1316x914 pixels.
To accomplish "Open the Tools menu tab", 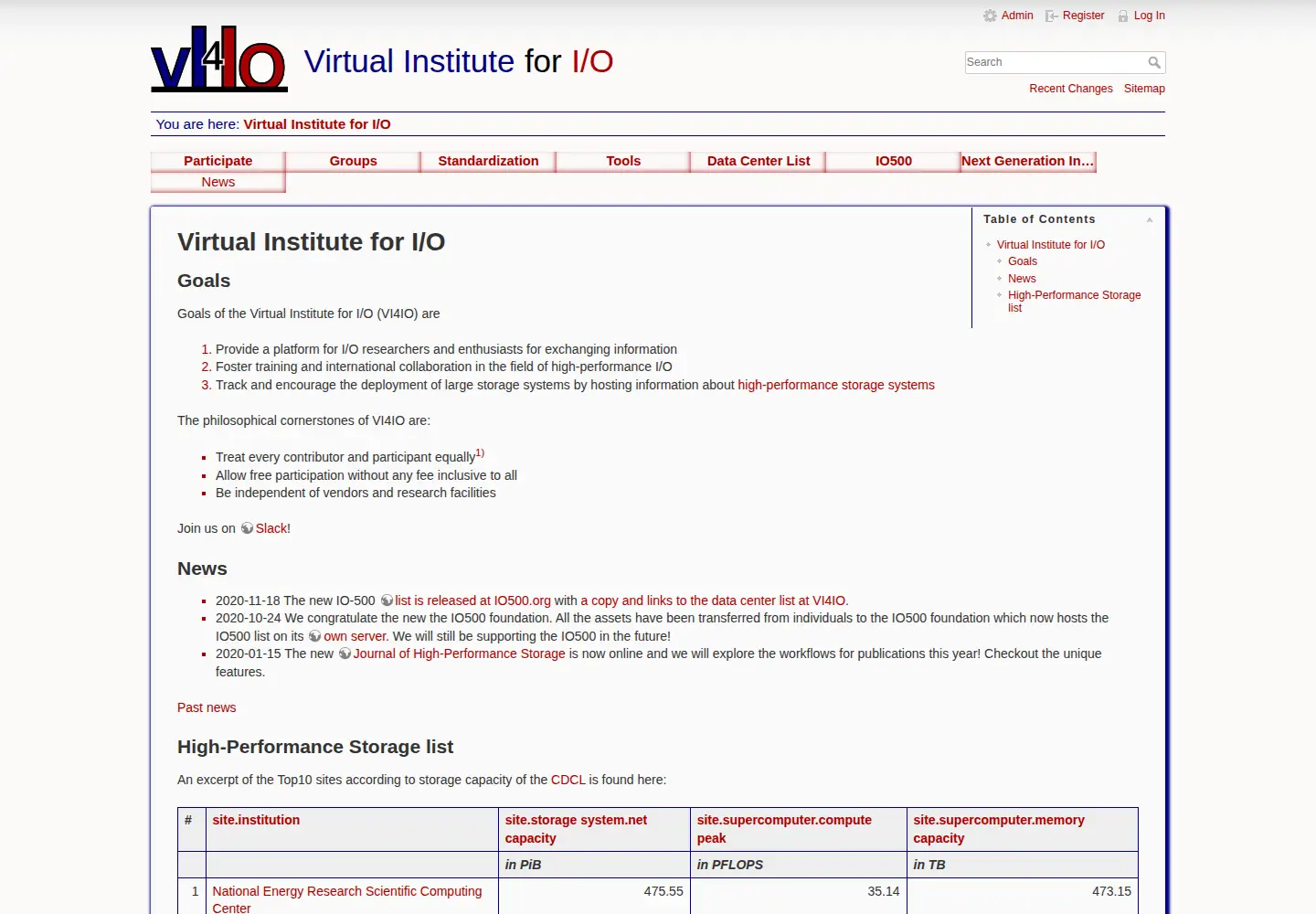I will coord(624,161).
